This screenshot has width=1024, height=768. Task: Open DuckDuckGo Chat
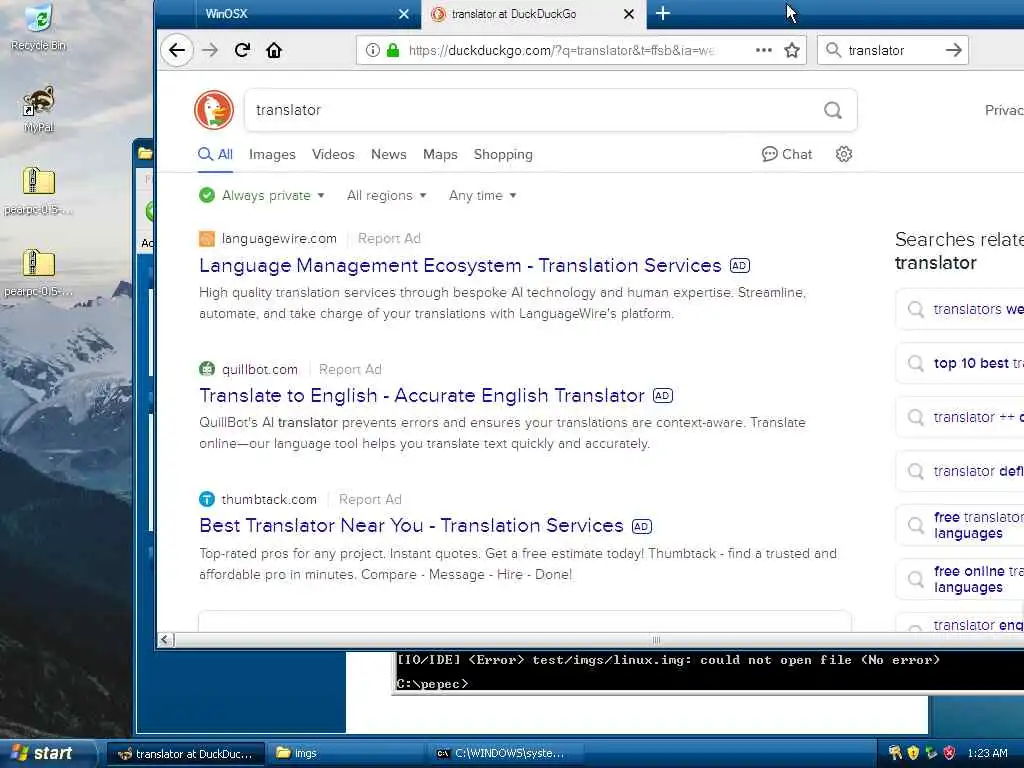(x=787, y=154)
